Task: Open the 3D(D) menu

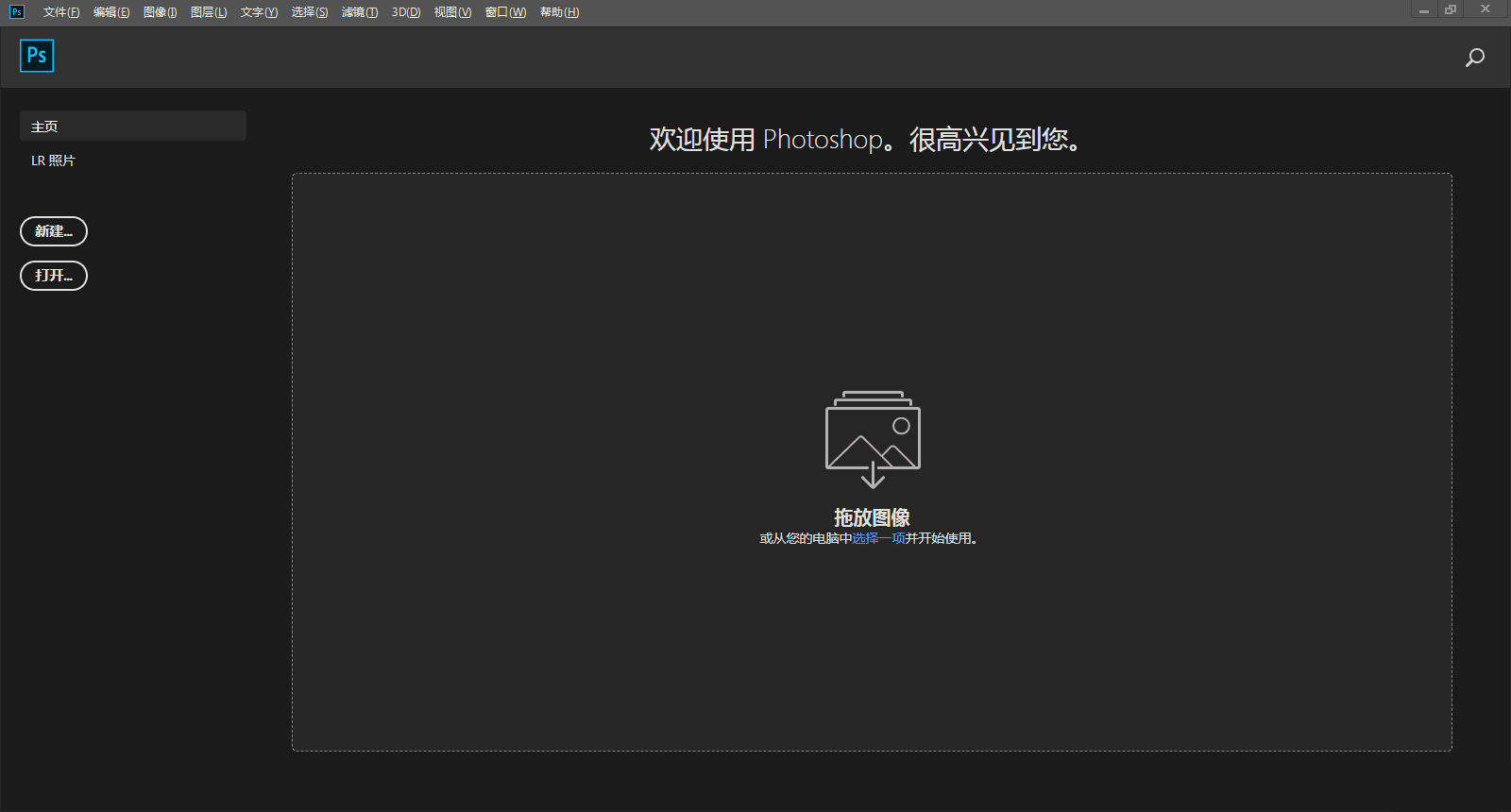Action: pos(406,12)
